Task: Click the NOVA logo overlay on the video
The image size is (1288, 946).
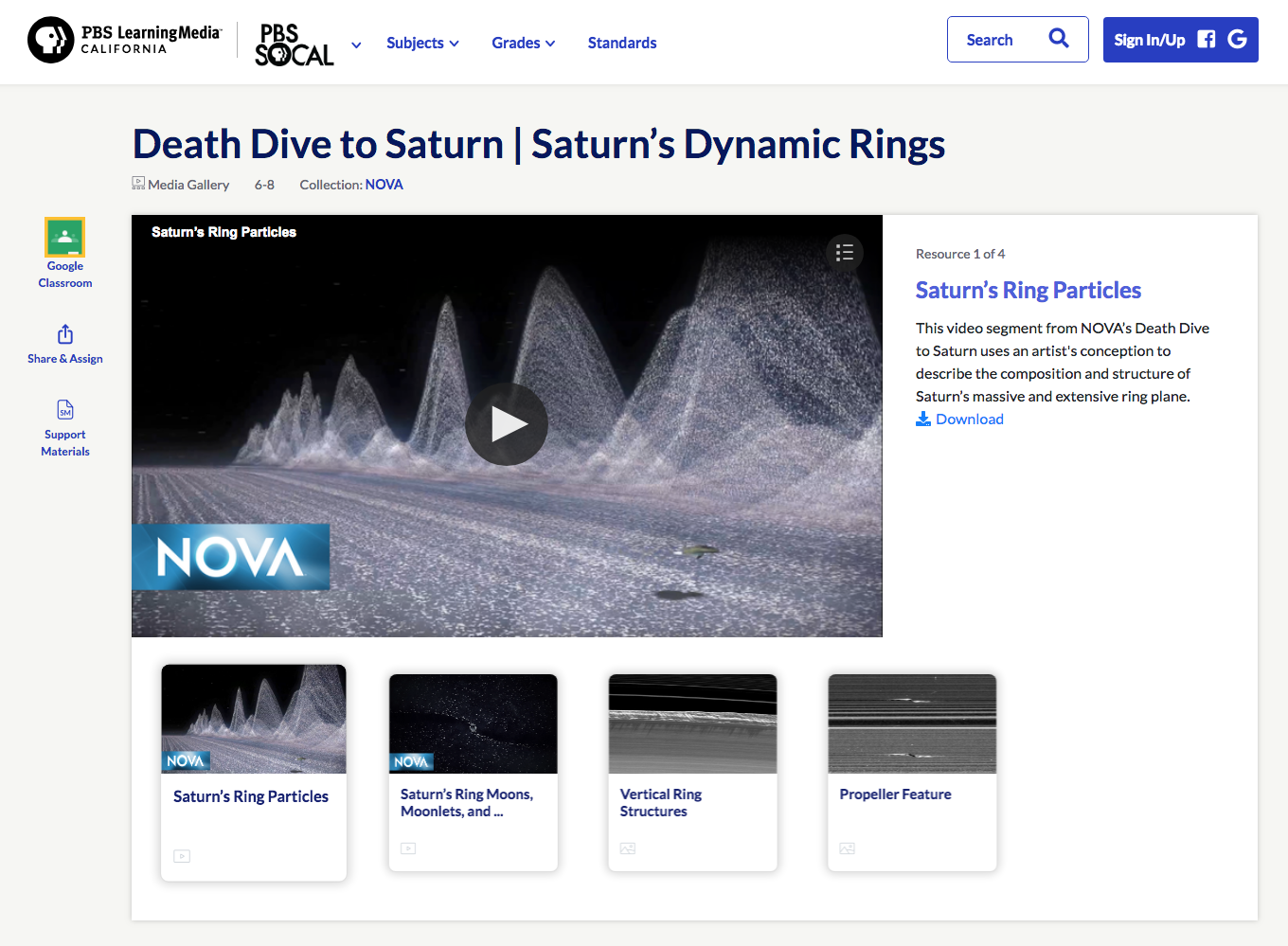Action: (230, 557)
